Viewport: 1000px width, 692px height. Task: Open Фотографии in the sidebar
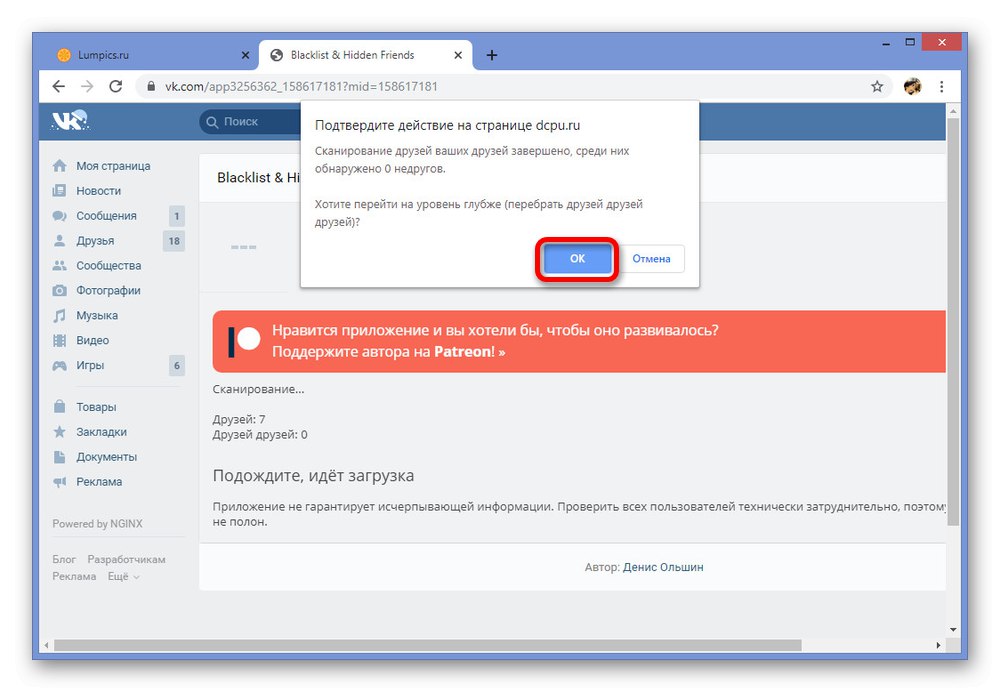108,290
